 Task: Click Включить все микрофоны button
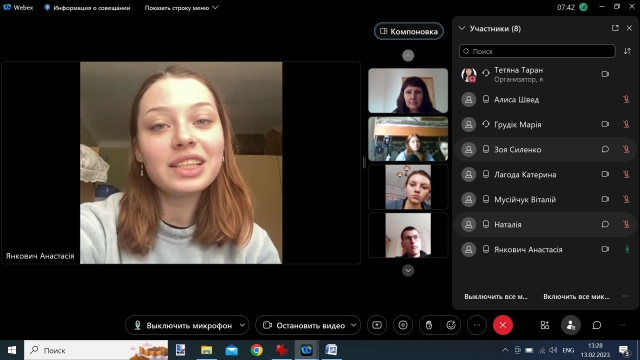pyautogui.click(x=576, y=296)
